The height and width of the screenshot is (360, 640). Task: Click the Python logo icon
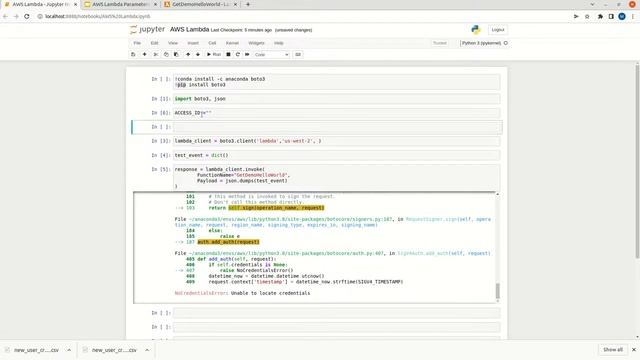(x=476, y=29)
